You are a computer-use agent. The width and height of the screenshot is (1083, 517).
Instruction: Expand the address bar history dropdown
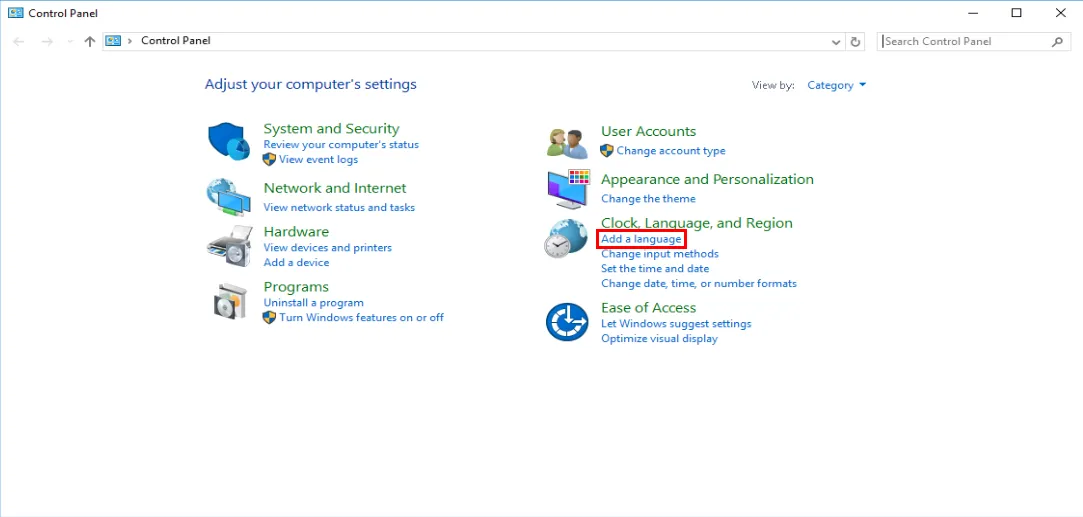[x=836, y=42]
